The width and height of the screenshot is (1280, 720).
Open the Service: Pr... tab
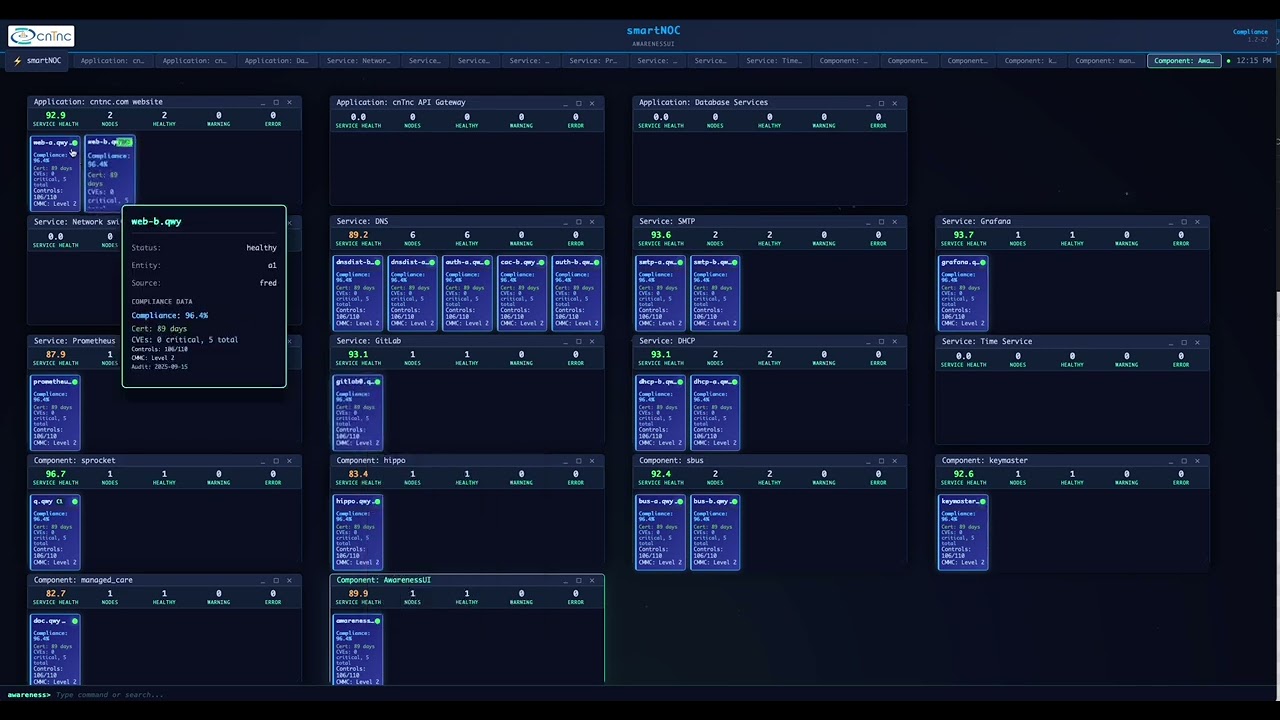tap(593, 61)
